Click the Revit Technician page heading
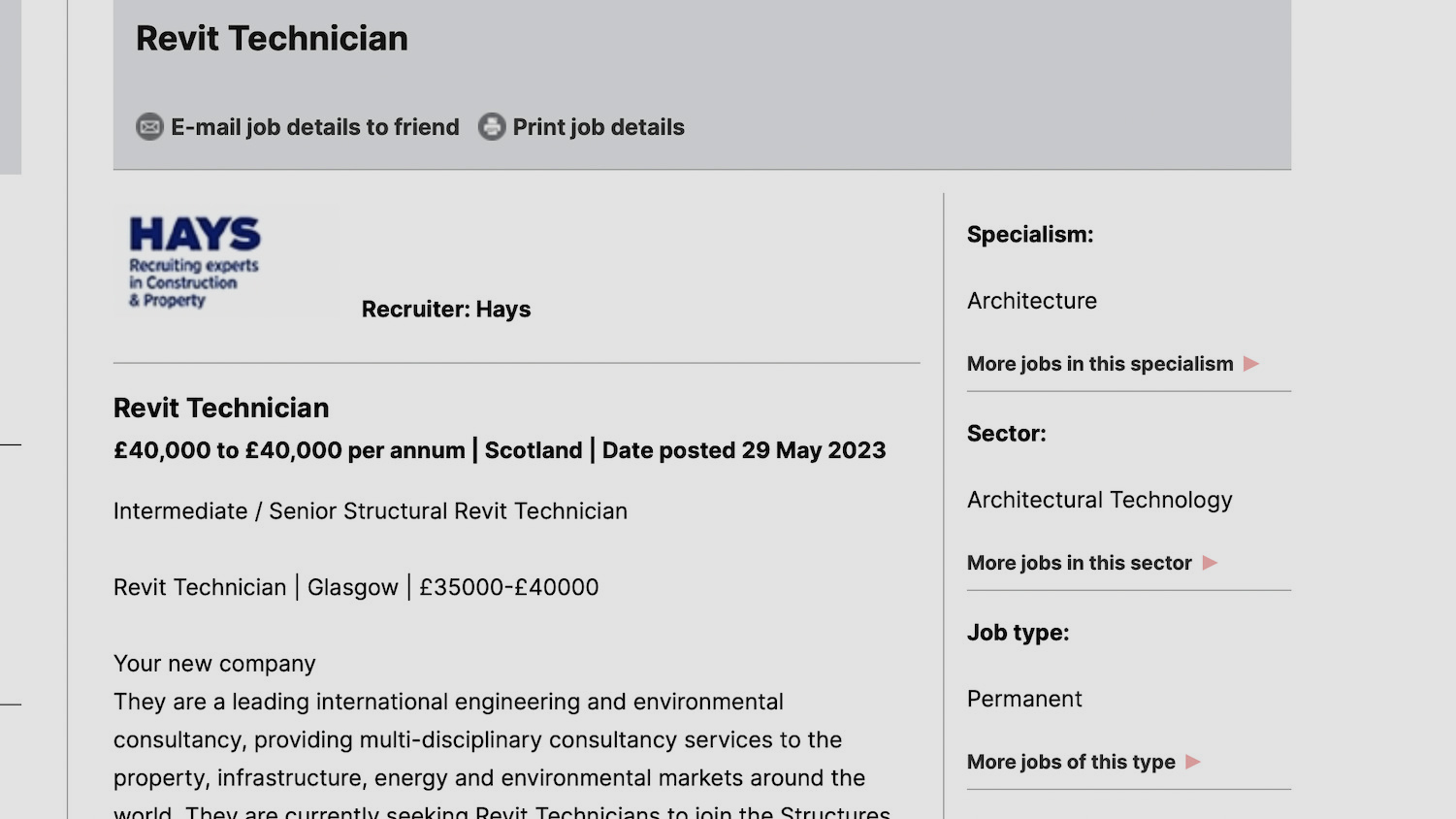Screen dimensions: 1456x819 (272, 39)
